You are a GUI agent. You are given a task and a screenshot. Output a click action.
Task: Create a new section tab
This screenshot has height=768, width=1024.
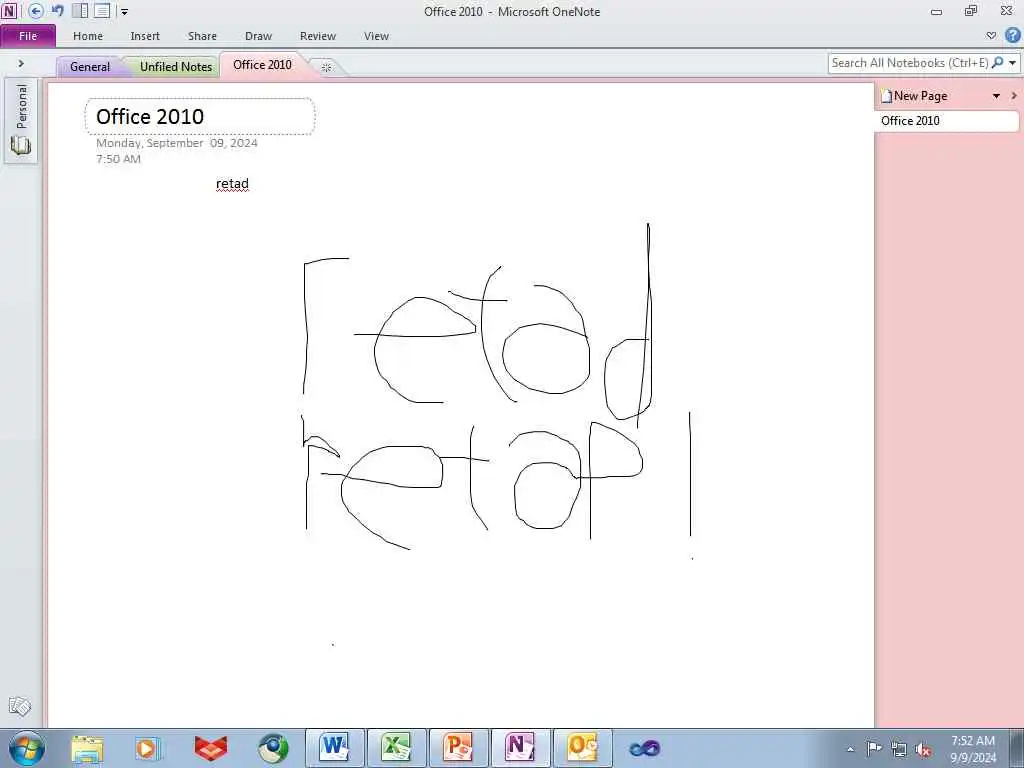(327, 67)
